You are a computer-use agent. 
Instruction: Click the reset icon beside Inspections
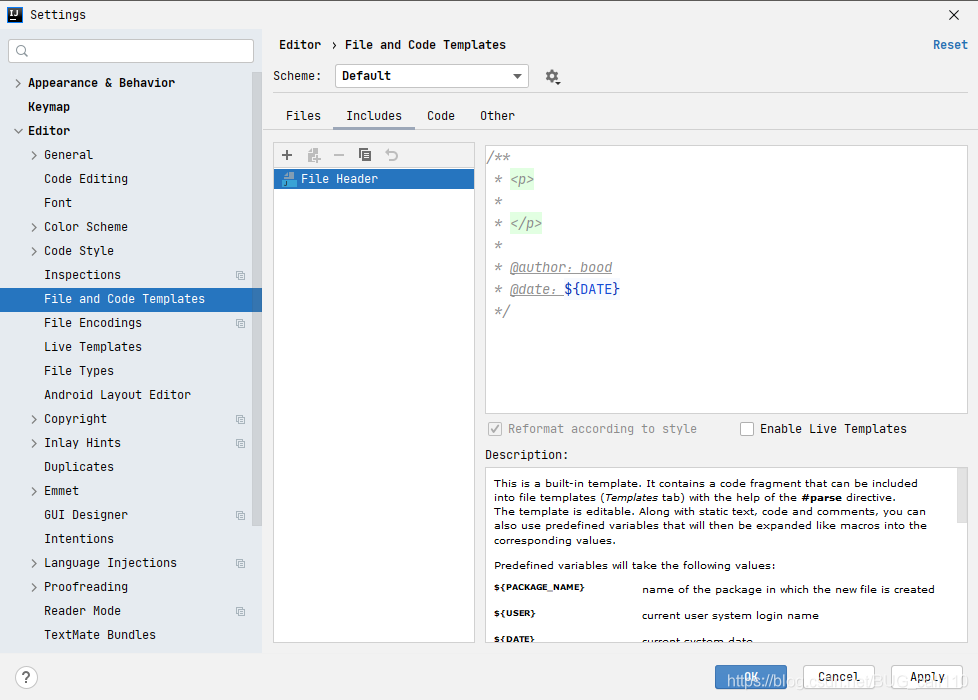point(240,274)
